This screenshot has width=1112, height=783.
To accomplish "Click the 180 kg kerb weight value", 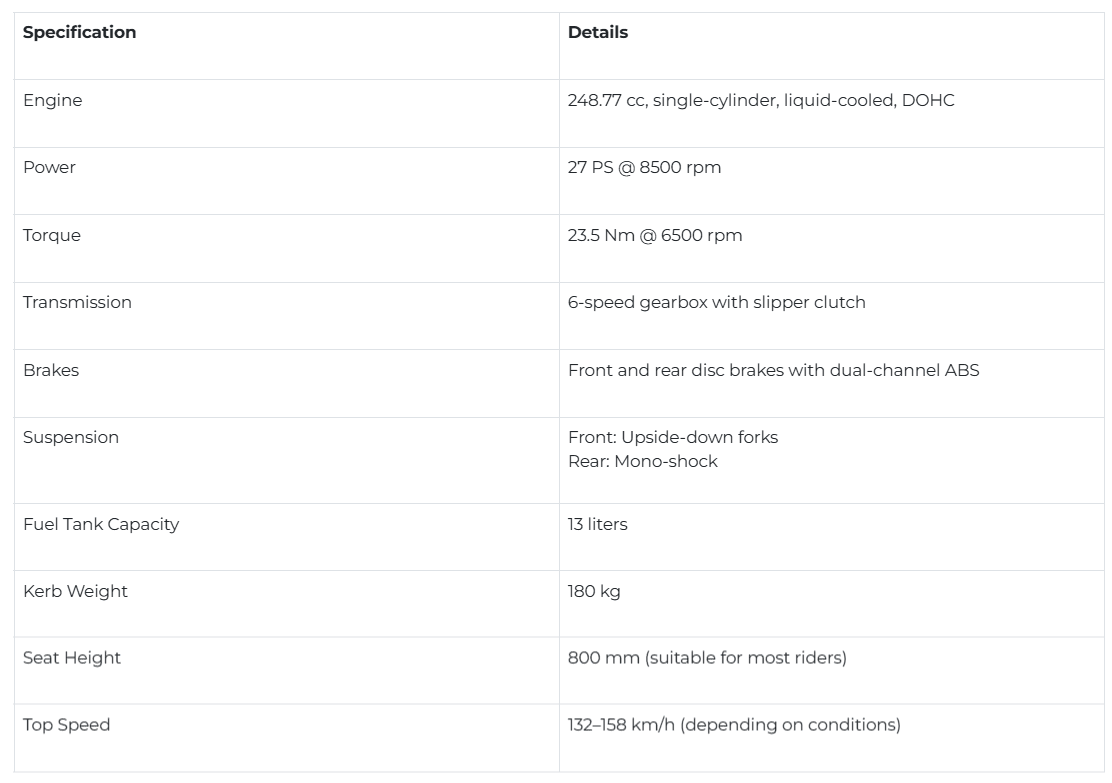I will pyautogui.click(x=594, y=592).
